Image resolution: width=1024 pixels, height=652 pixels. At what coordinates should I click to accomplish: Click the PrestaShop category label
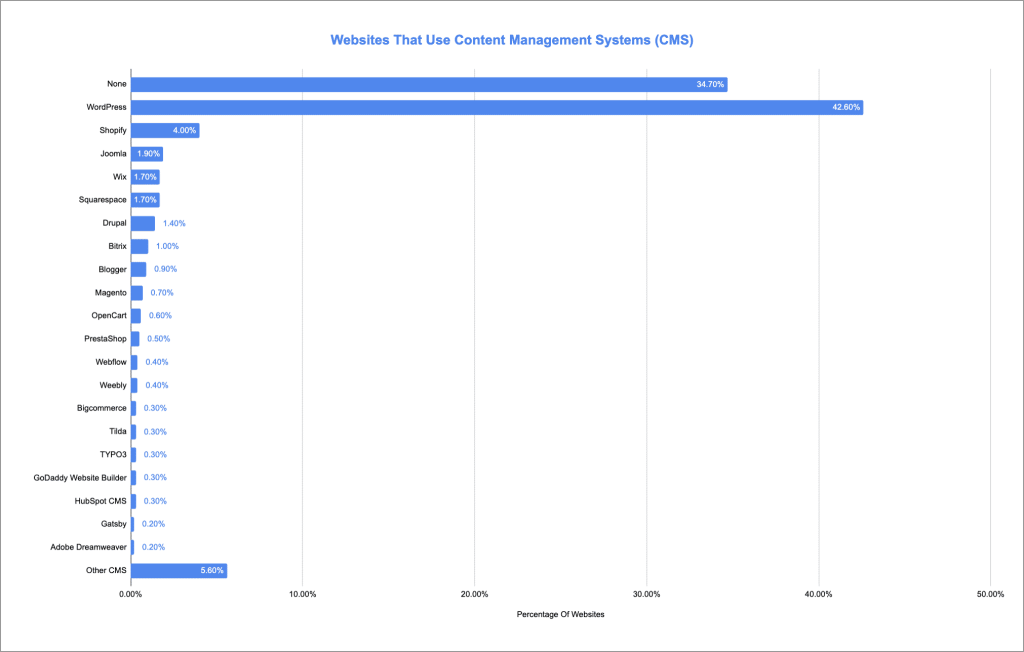click(105, 339)
